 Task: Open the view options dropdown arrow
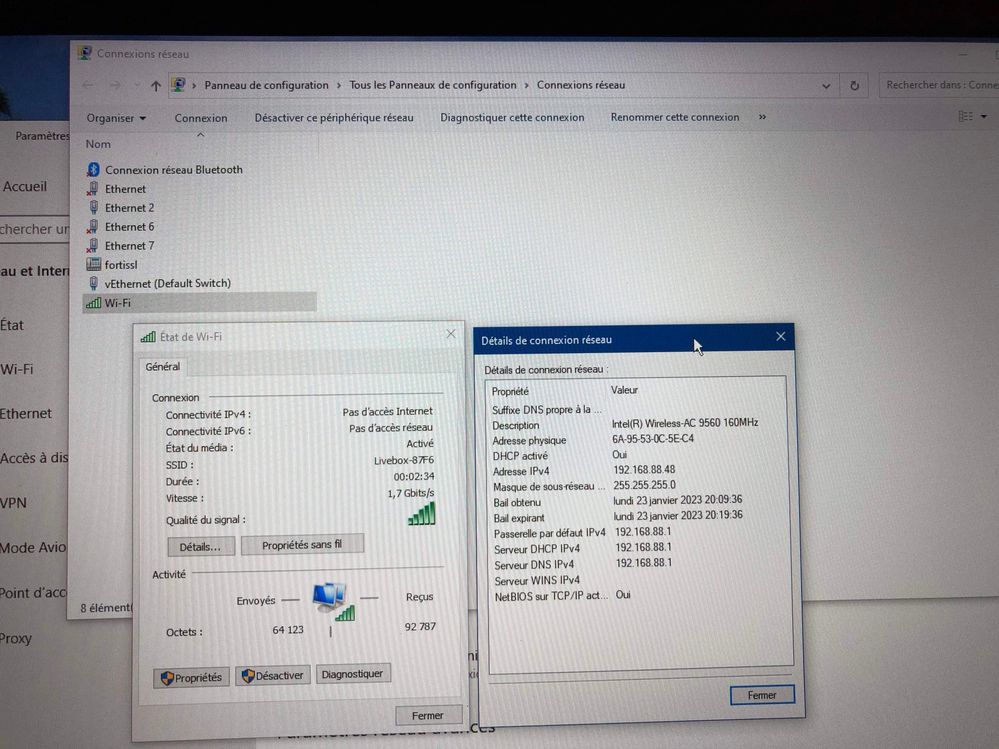[x=984, y=117]
